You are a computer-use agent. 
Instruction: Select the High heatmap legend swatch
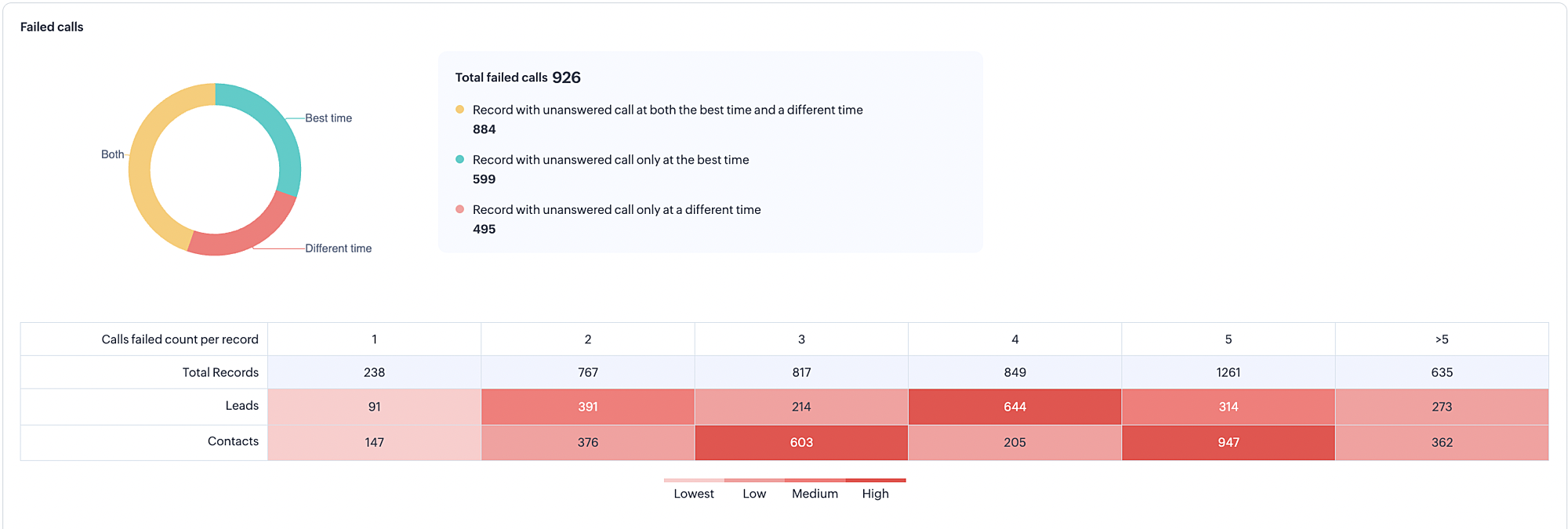(876, 480)
